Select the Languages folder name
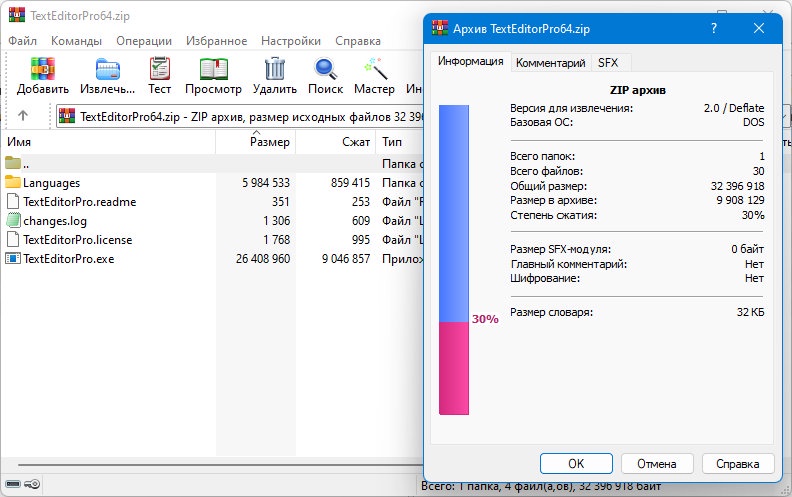Image resolution: width=792 pixels, height=497 pixels. [x=52, y=182]
